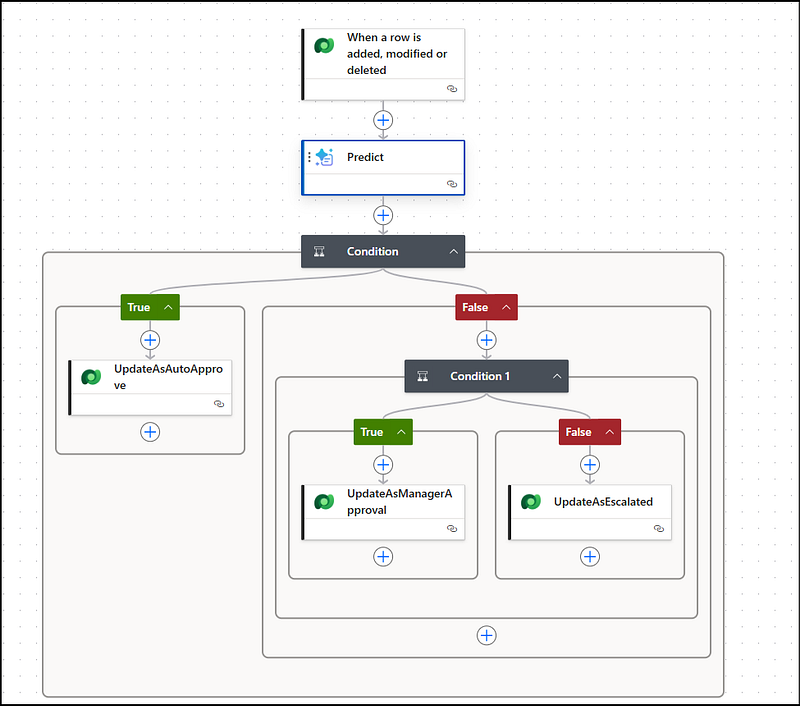
Task: Insert a step between Predict and Condition
Action: click(383, 215)
